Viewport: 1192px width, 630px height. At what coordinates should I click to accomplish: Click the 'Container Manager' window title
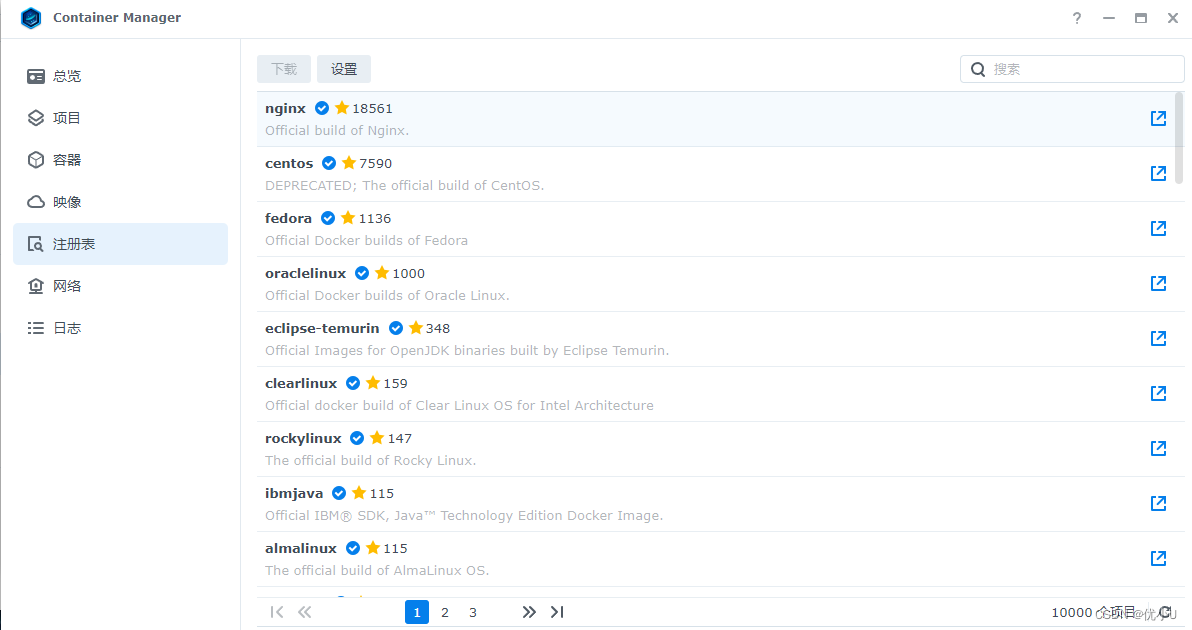click(x=117, y=17)
